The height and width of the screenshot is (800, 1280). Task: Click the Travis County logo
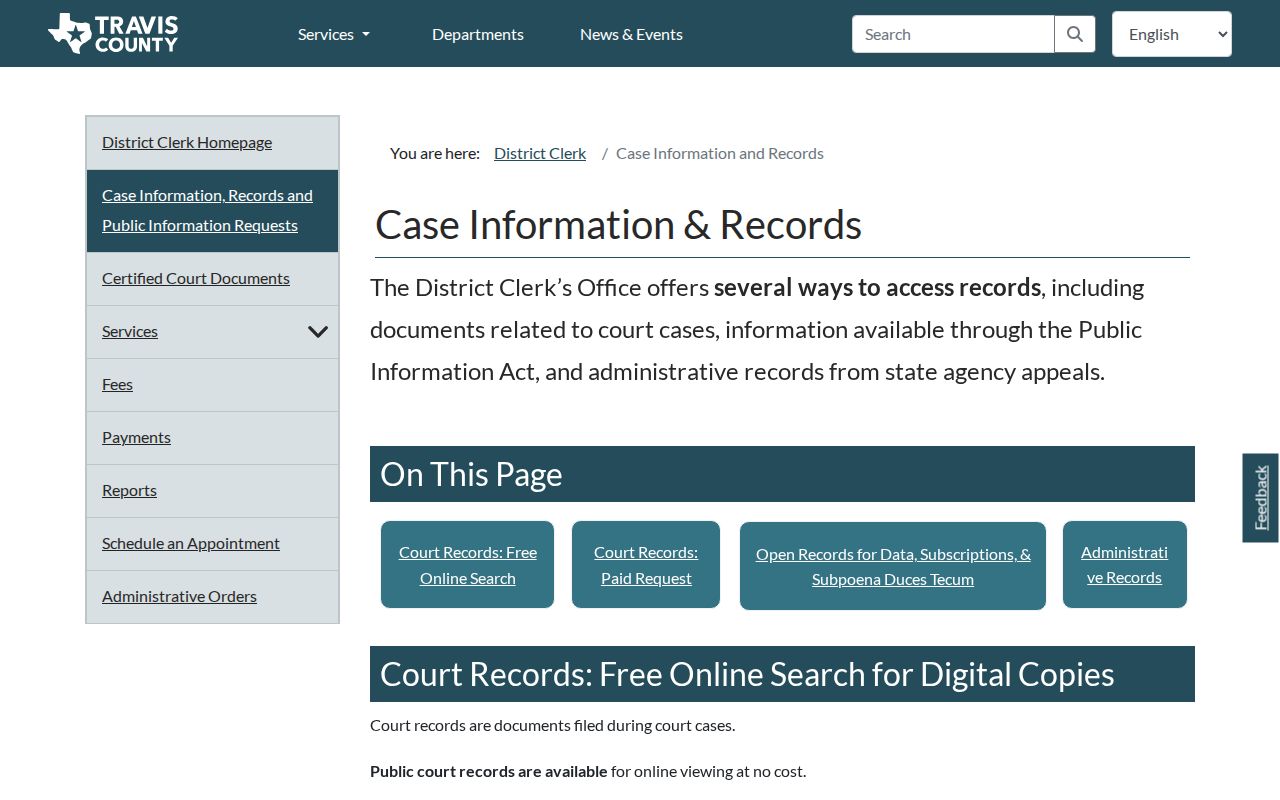click(113, 34)
